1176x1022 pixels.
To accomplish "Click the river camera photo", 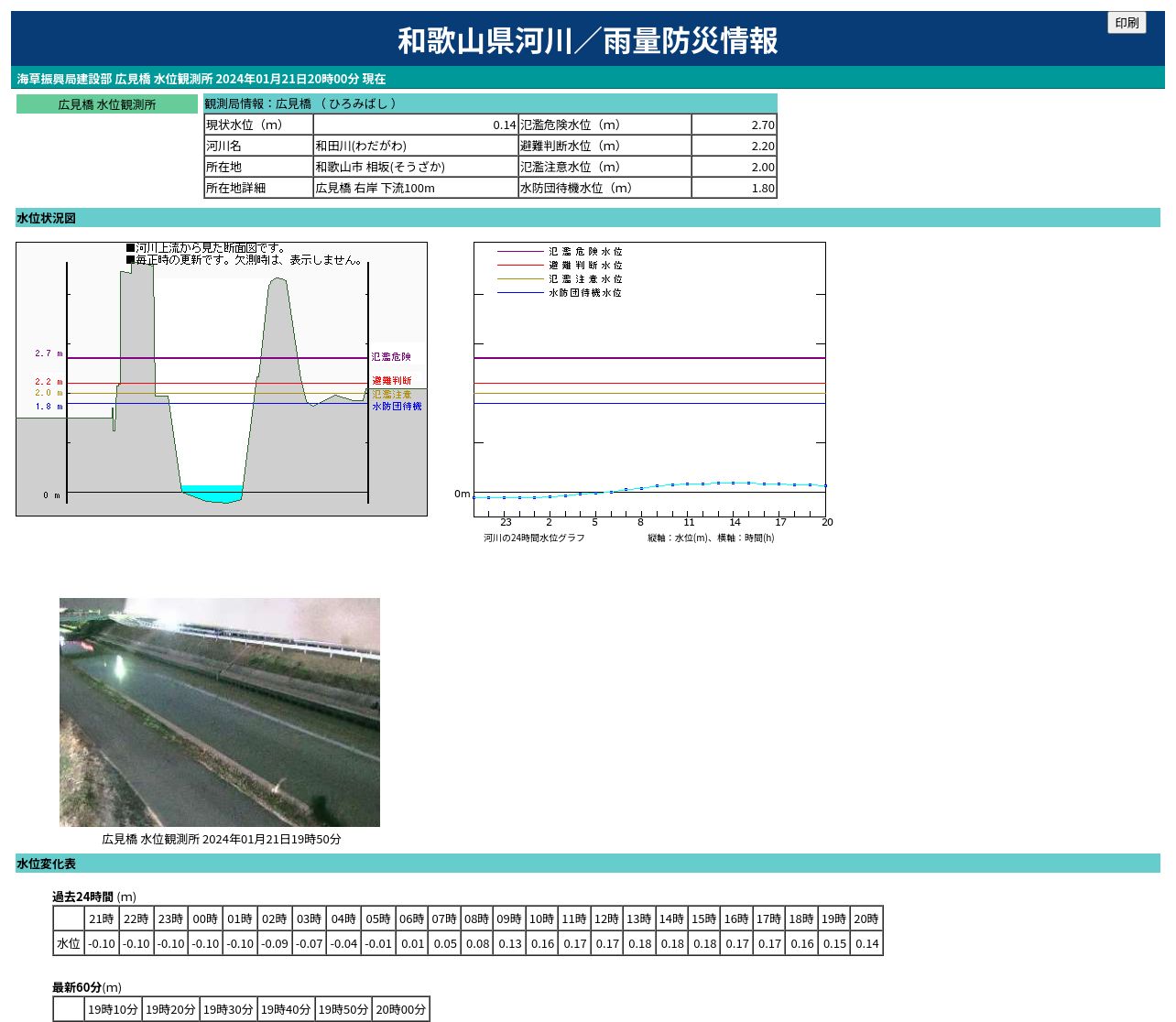I will click(x=220, y=712).
